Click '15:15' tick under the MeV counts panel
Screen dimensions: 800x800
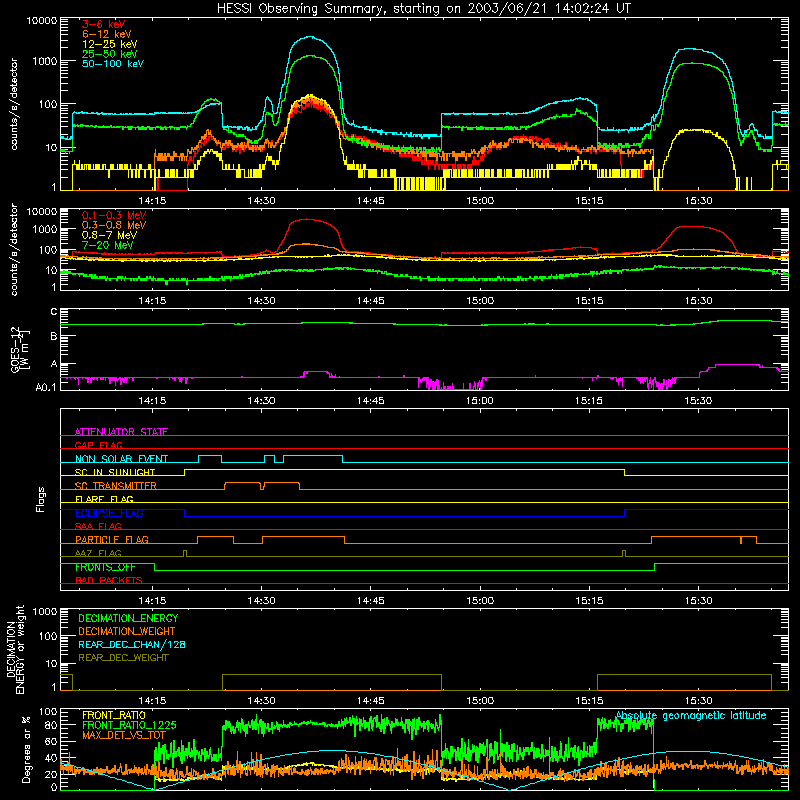click(x=589, y=301)
